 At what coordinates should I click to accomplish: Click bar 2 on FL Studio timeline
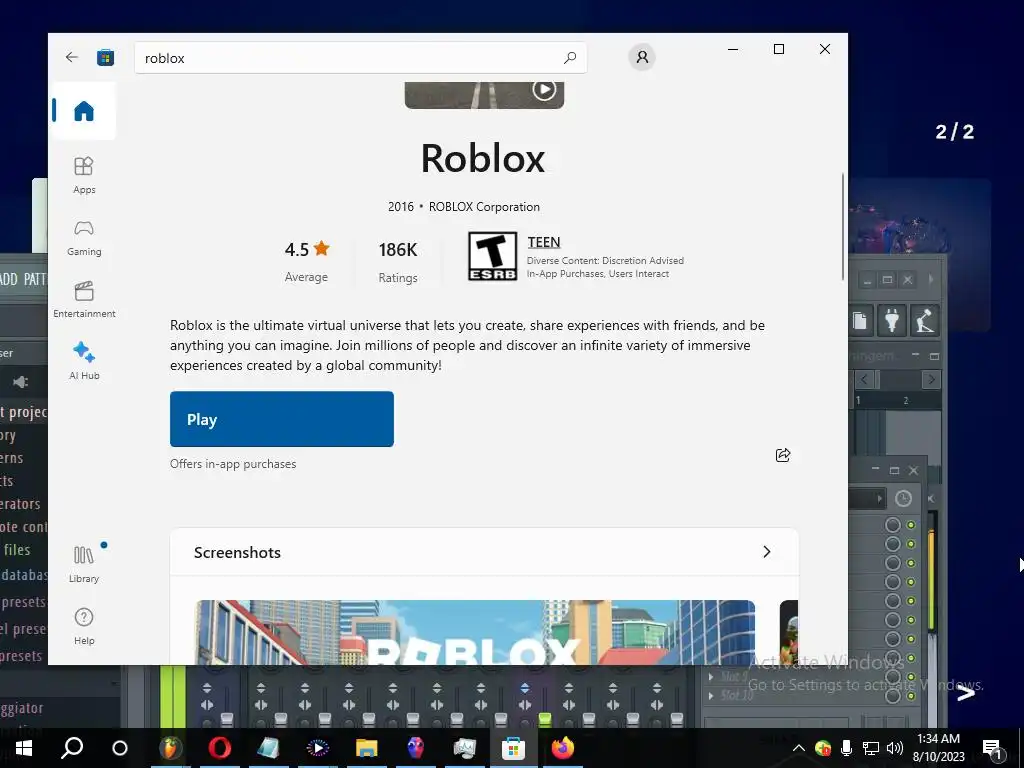(x=906, y=400)
